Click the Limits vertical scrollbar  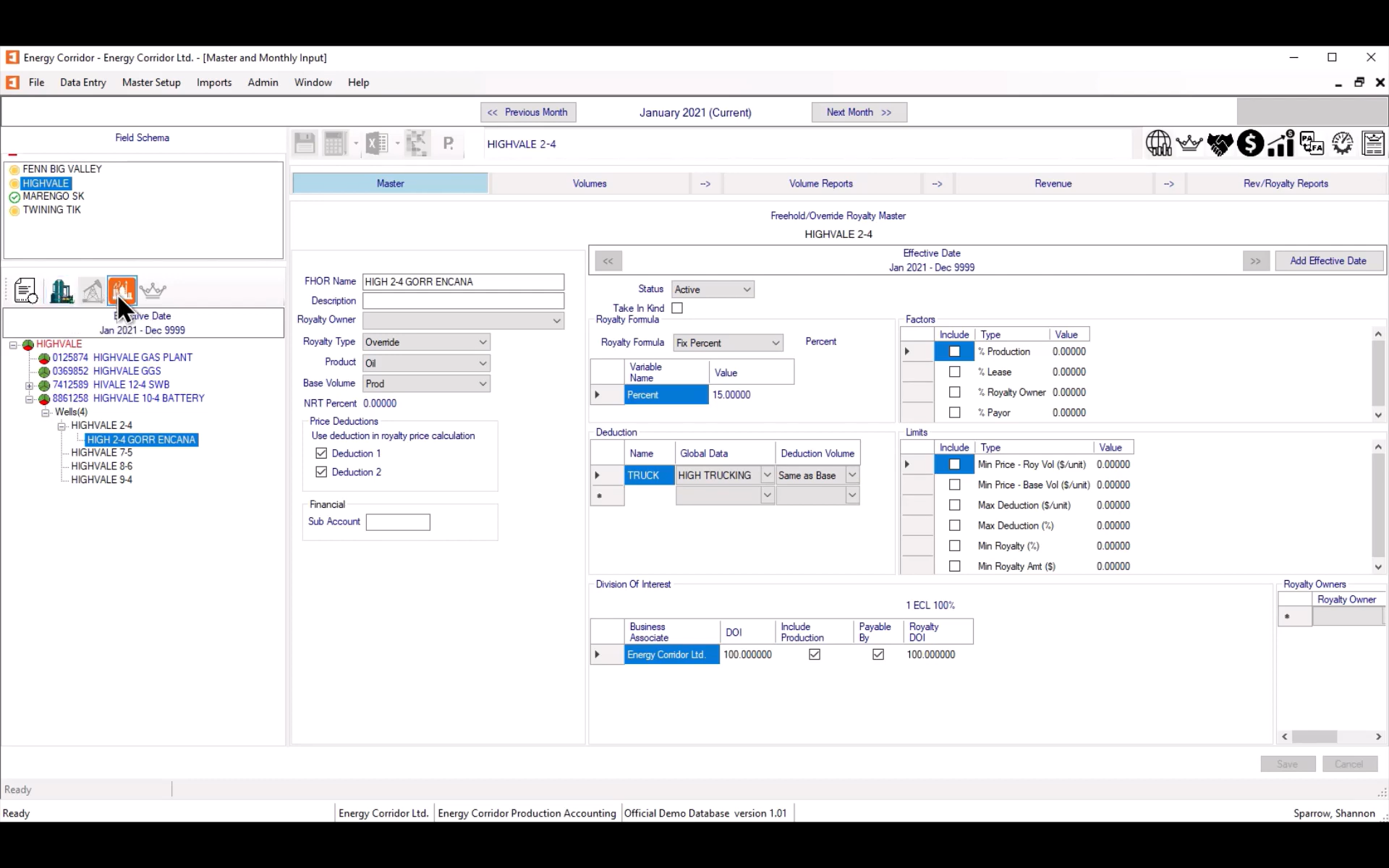click(x=1378, y=507)
